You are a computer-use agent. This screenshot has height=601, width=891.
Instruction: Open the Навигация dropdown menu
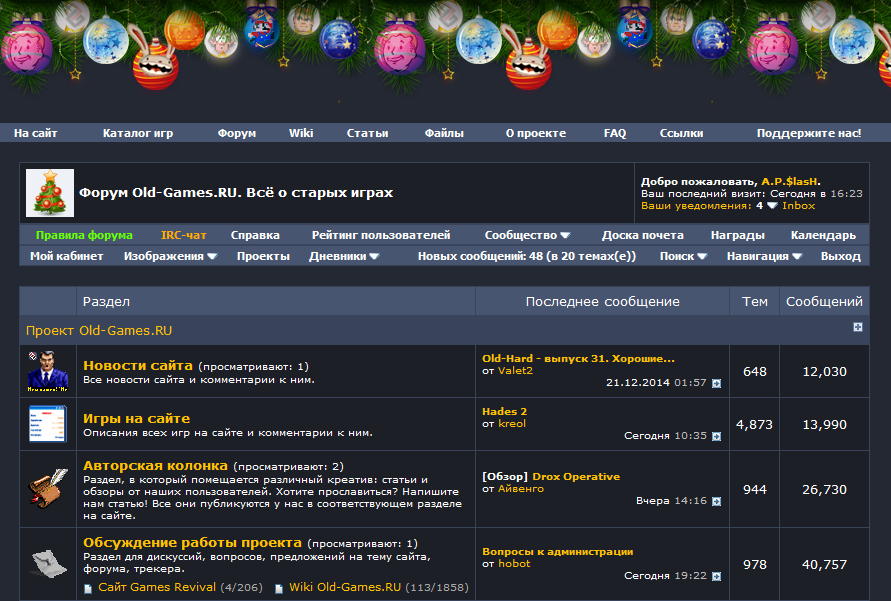click(x=764, y=256)
